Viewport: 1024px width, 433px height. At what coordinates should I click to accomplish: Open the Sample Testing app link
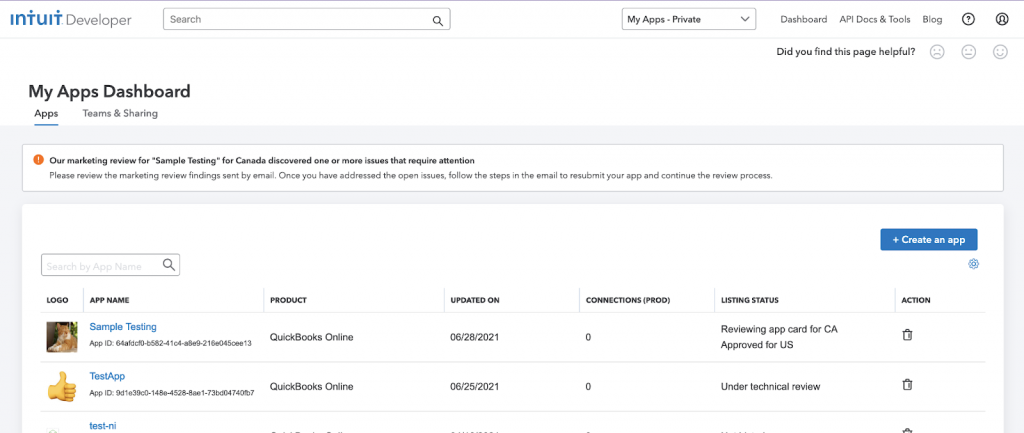(x=123, y=327)
